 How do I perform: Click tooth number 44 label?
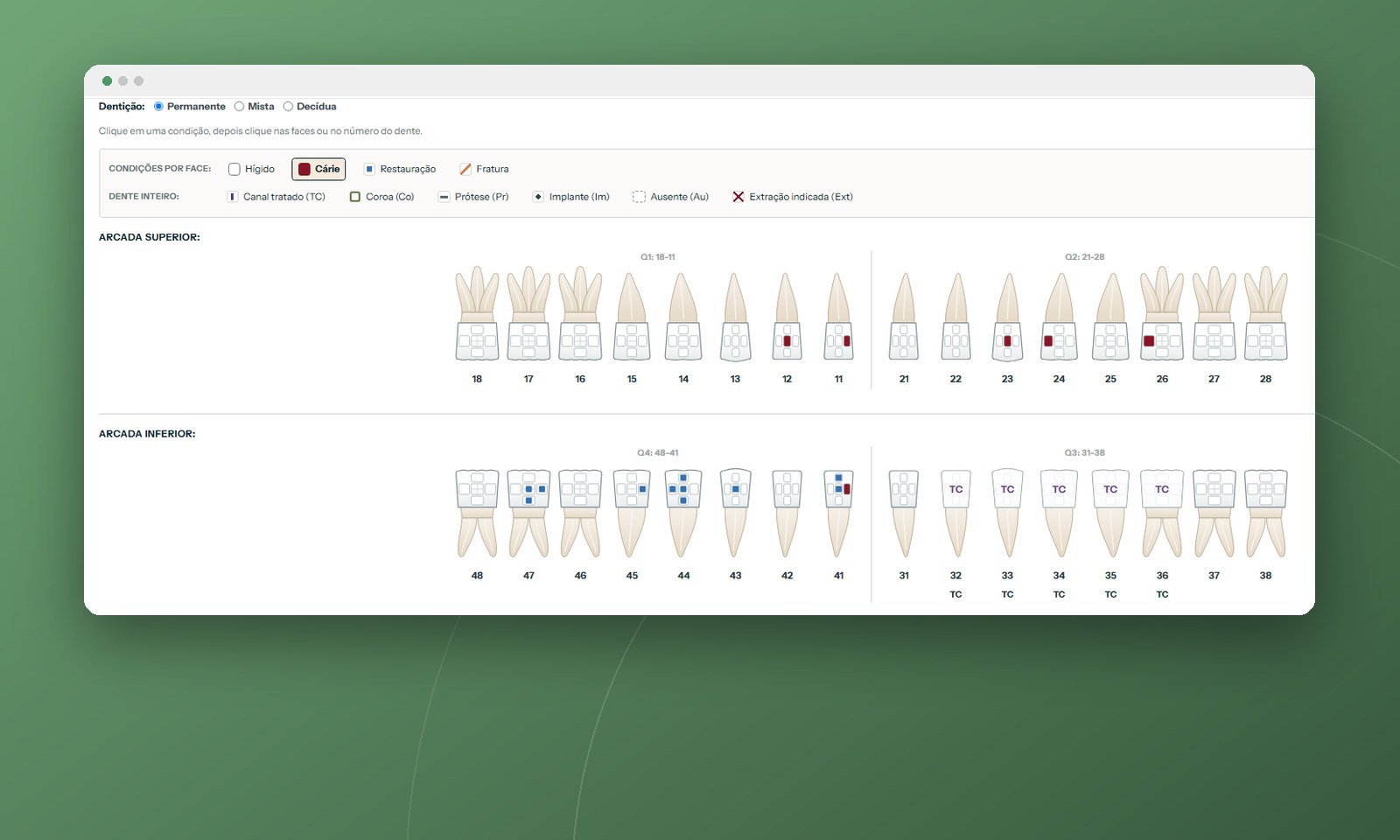(x=683, y=576)
